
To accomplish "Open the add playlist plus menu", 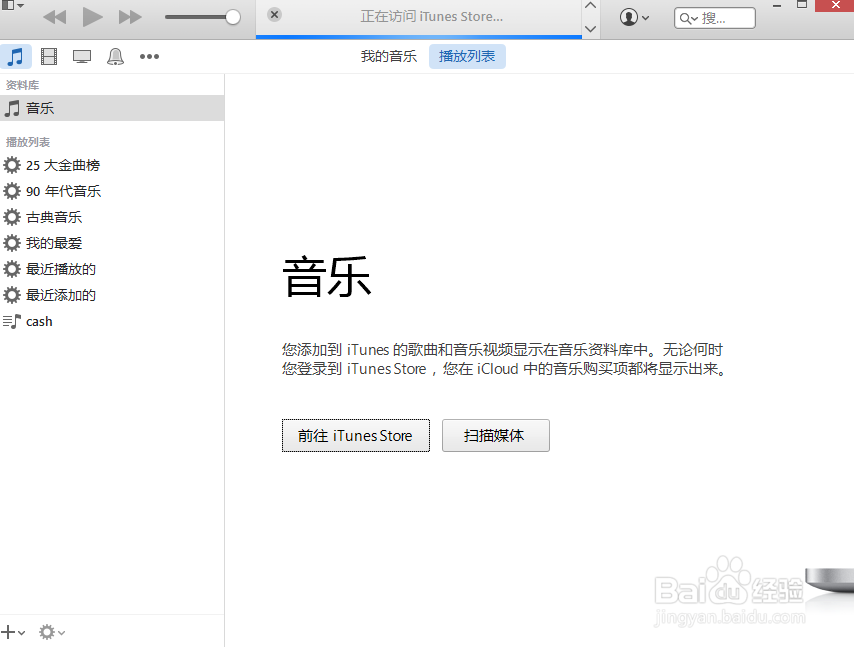I will pos(13,632).
